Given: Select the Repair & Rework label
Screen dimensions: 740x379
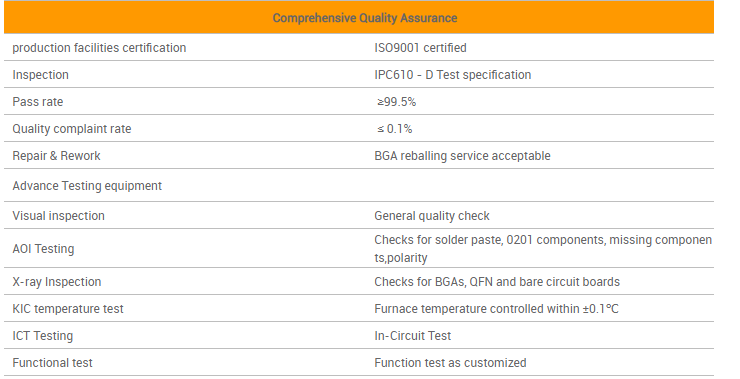Looking at the screenshot, I should (57, 155).
